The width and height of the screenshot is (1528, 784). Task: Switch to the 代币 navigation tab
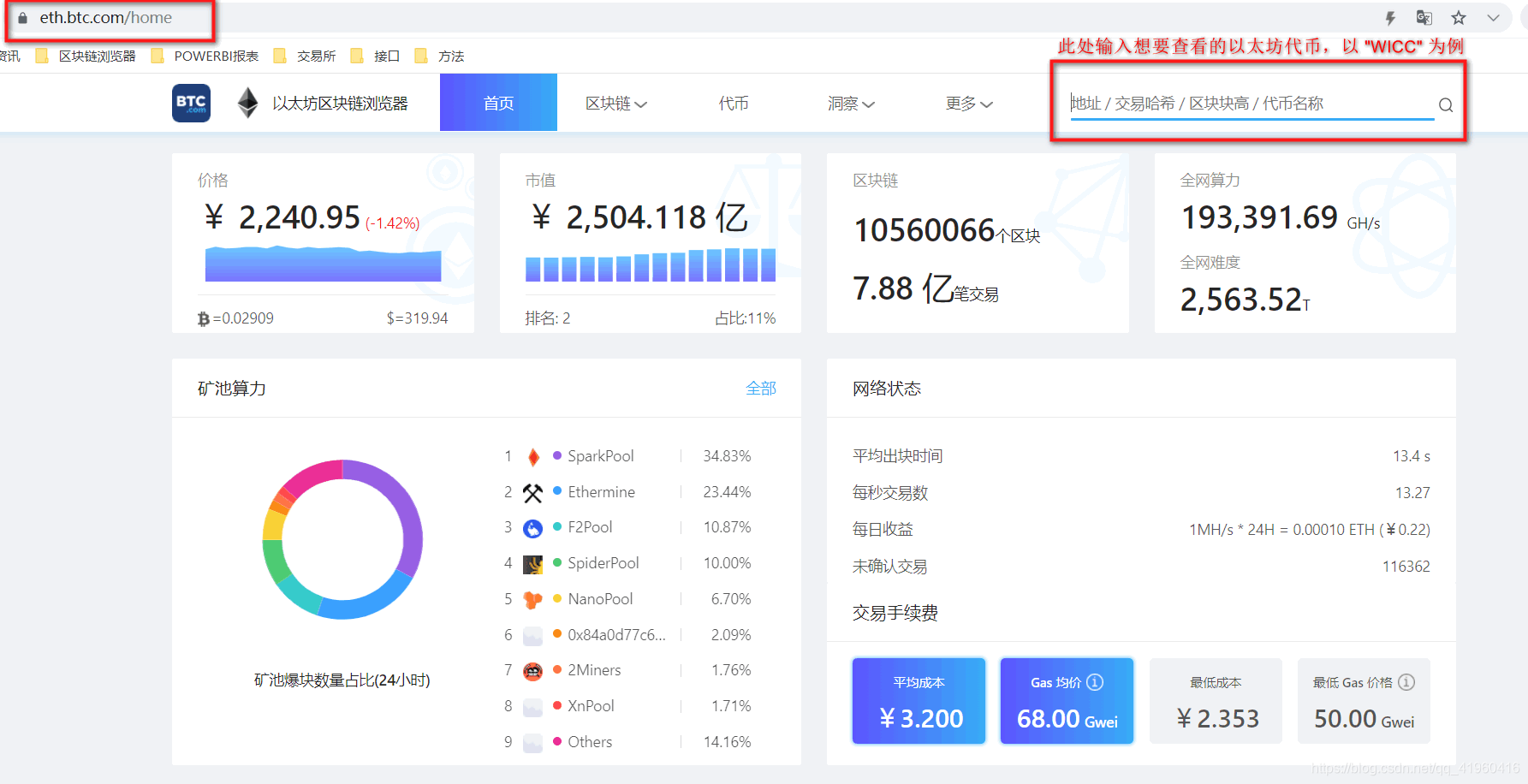point(734,102)
